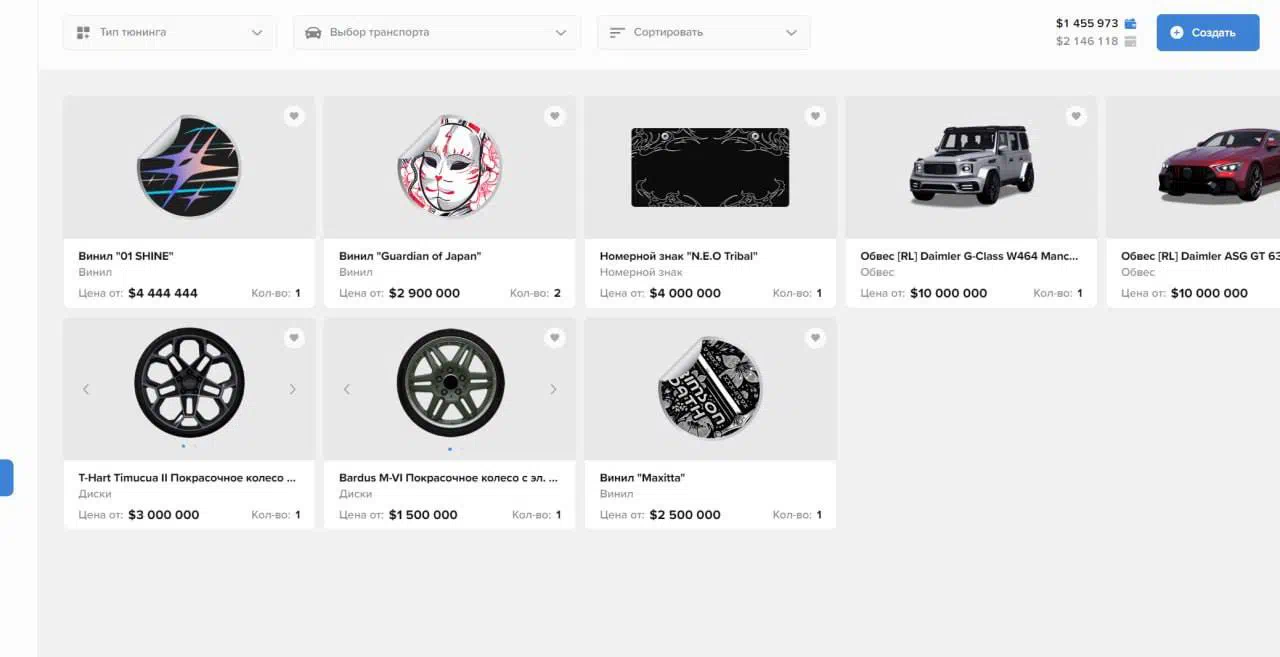Open the "N.E.O Tribal" plate image
The image size is (1280, 657).
pyautogui.click(x=710, y=167)
